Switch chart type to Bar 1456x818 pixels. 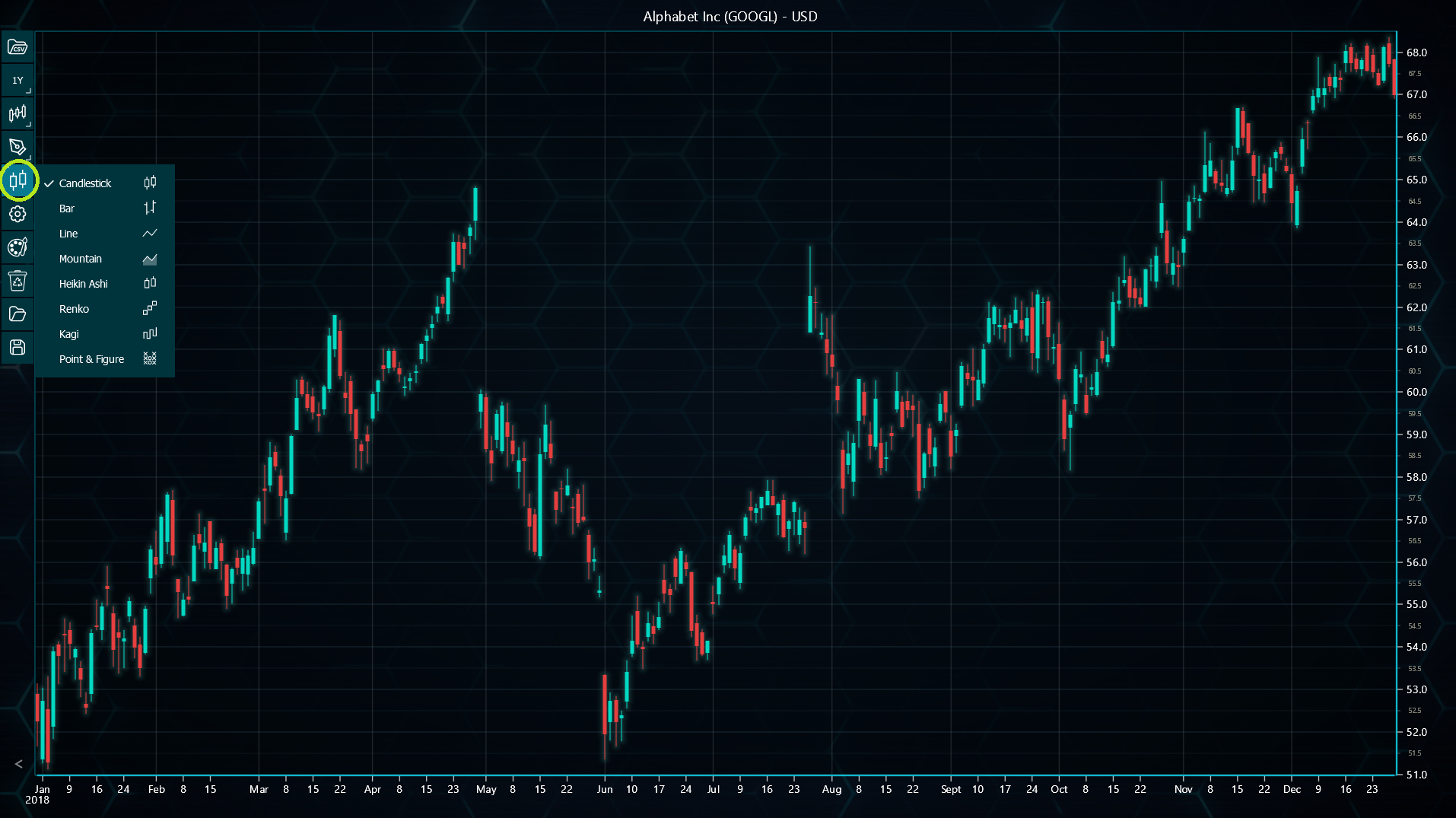pyautogui.click(x=105, y=208)
